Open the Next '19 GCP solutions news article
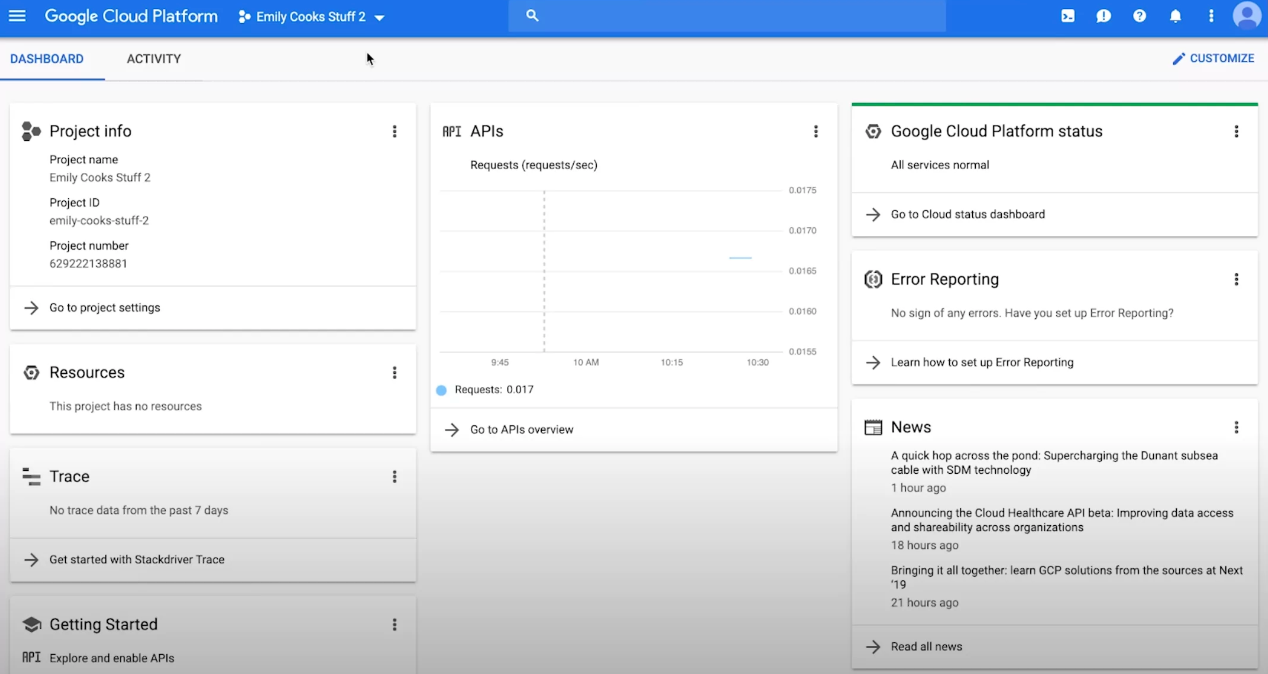The image size is (1268, 674). [x=1067, y=577]
